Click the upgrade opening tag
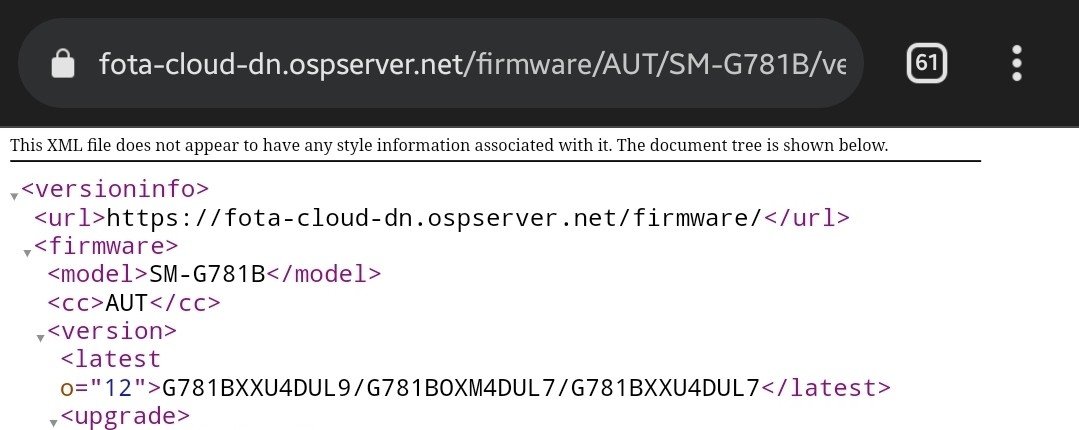Screen dimensions: 1079x430 tap(125, 416)
